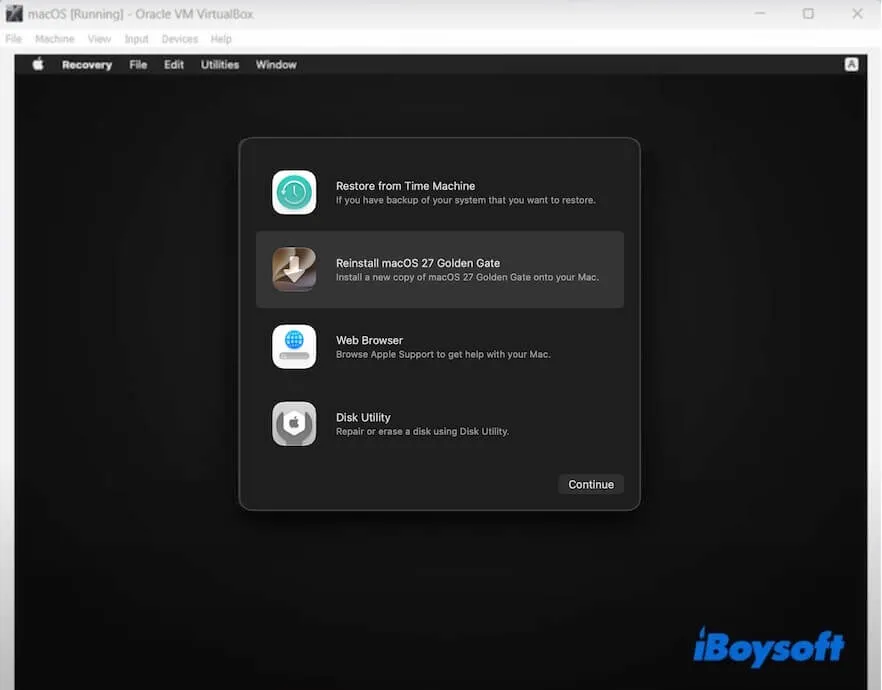This screenshot has width=882, height=690.
Task: Open the VirtualBox Machine menu
Action: tap(55, 39)
